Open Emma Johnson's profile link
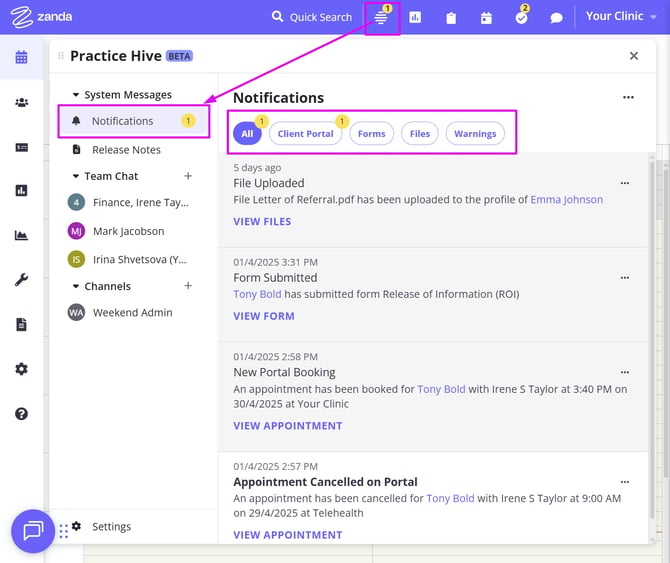Viewport: 670px width, 563px height. [x=566, y=200]
